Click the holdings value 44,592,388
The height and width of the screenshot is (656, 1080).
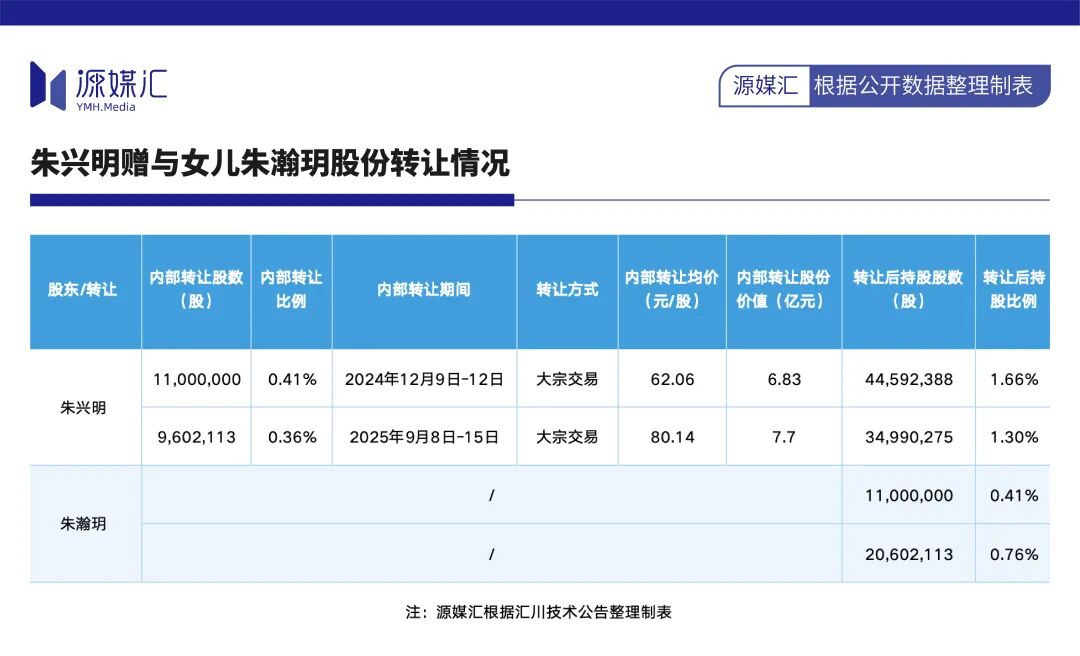pos(909,379)
